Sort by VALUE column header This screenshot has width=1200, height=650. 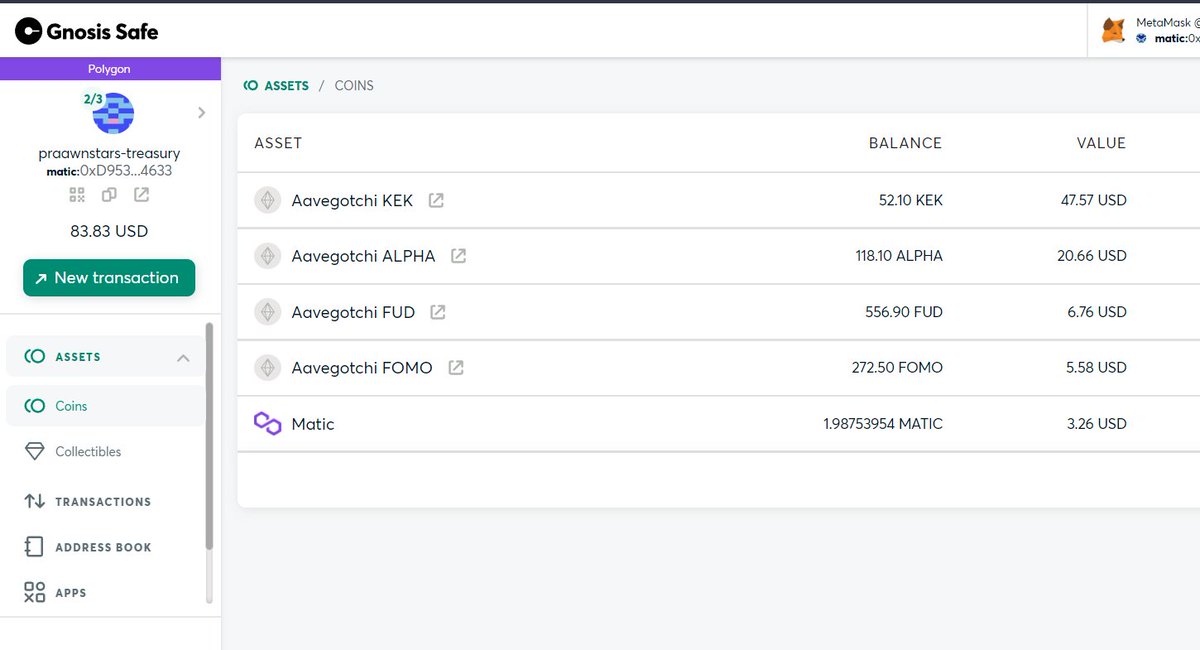click(1101, 143)
